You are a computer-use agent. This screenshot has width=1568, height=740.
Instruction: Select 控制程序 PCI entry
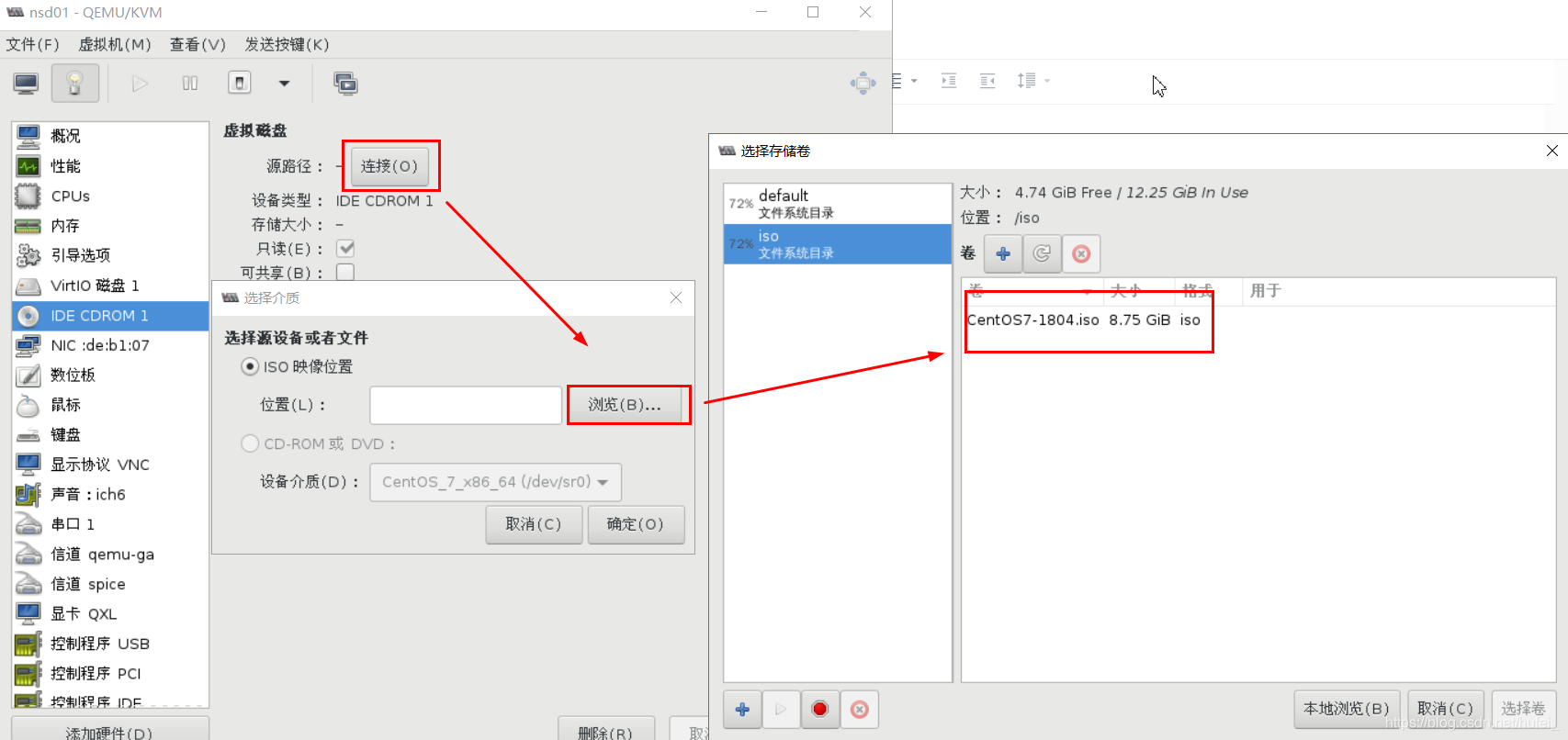pyautogui.click(x=110, y=674)
